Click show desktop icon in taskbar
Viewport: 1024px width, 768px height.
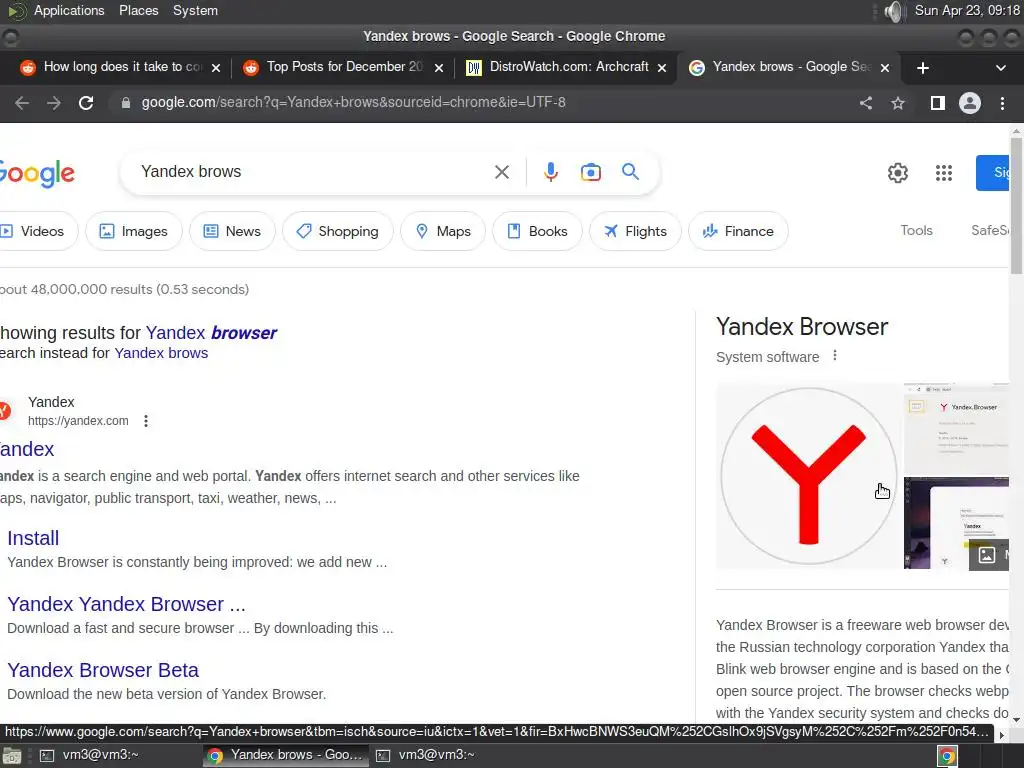tap(12, 756)
